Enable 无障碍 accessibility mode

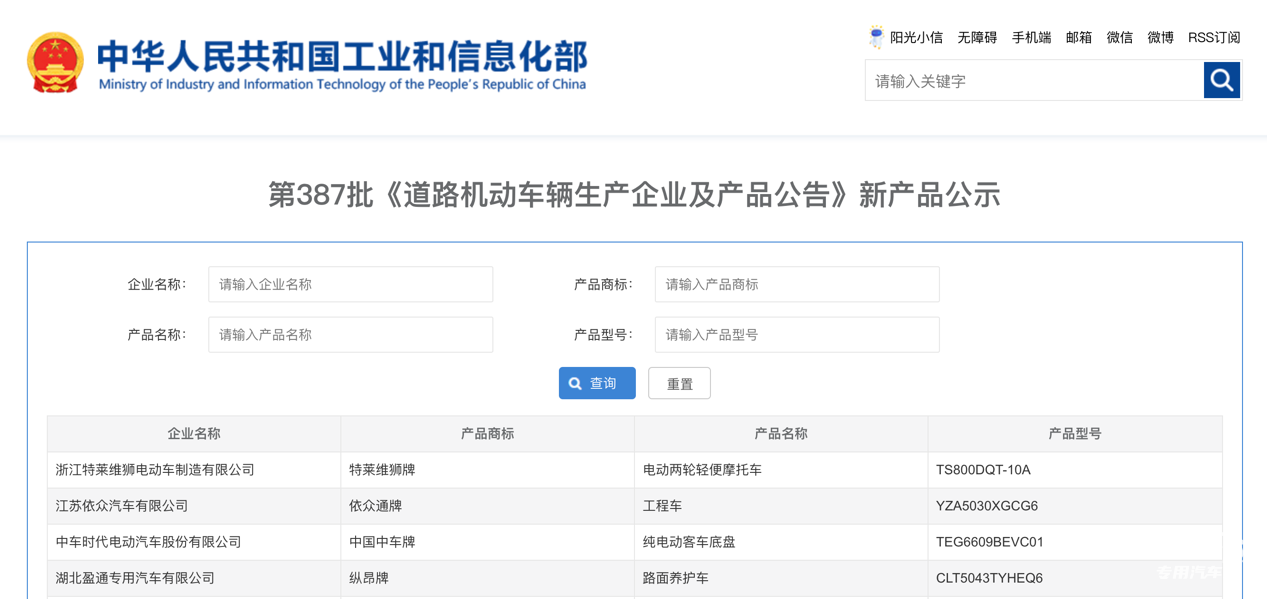click(977, 37)
